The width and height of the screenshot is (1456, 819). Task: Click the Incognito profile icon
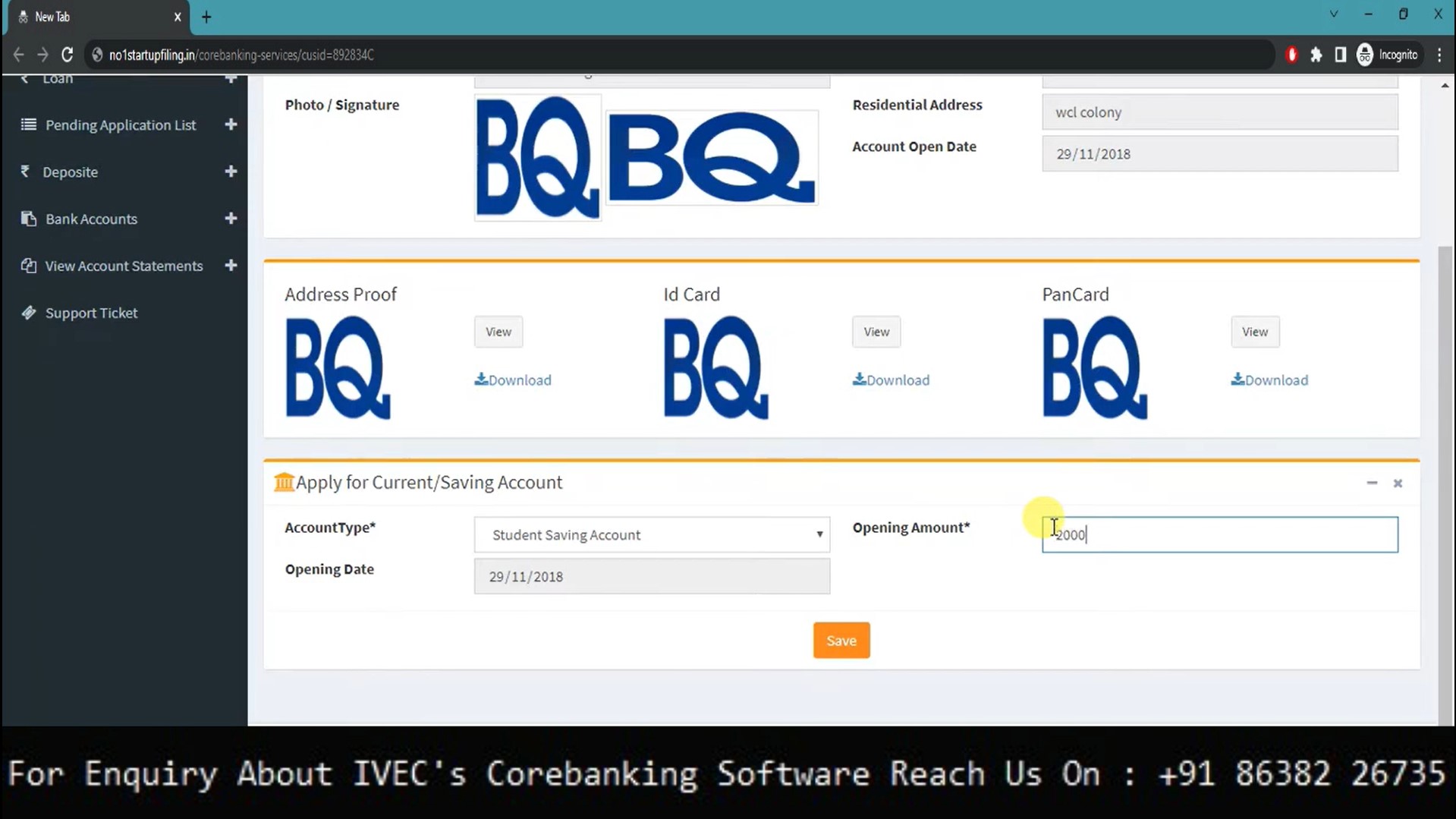(1365, 55)
